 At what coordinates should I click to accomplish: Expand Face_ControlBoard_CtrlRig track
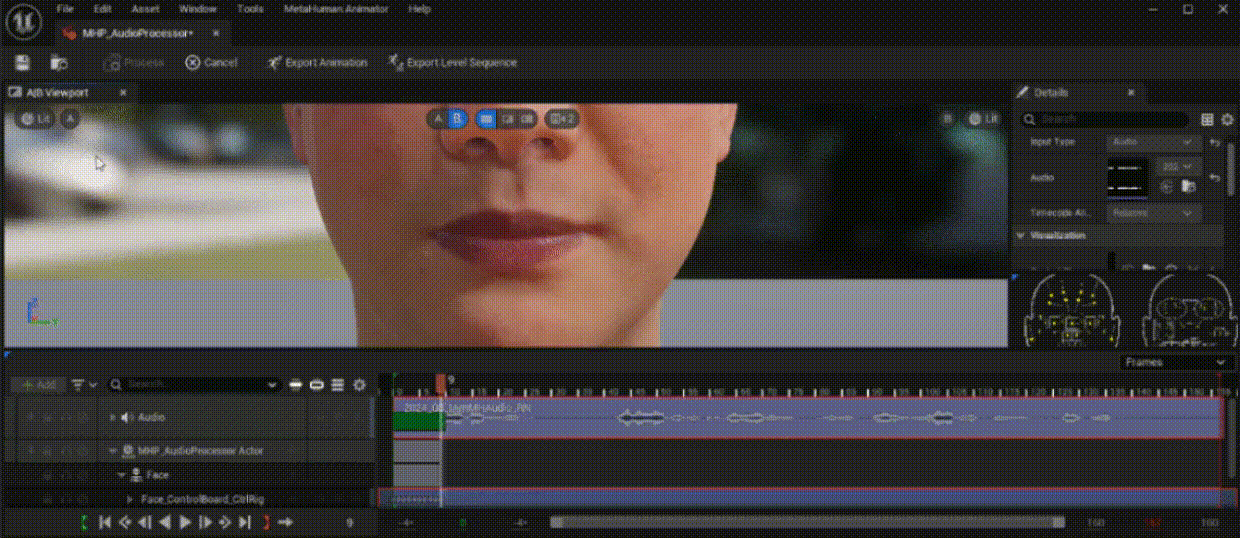[x=130, y=498]
